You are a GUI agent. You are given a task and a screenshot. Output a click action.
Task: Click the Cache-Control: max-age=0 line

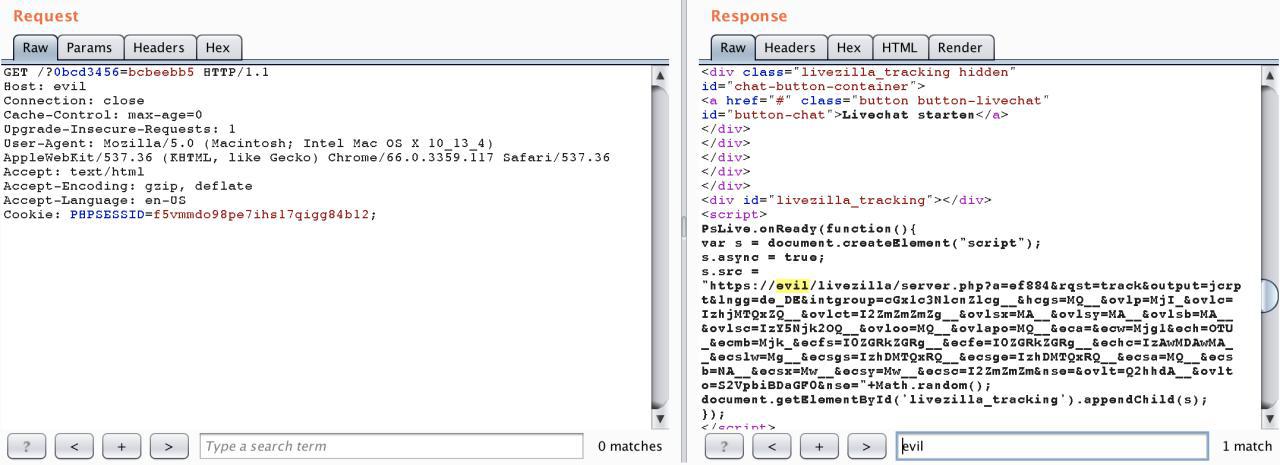[103, 115]
